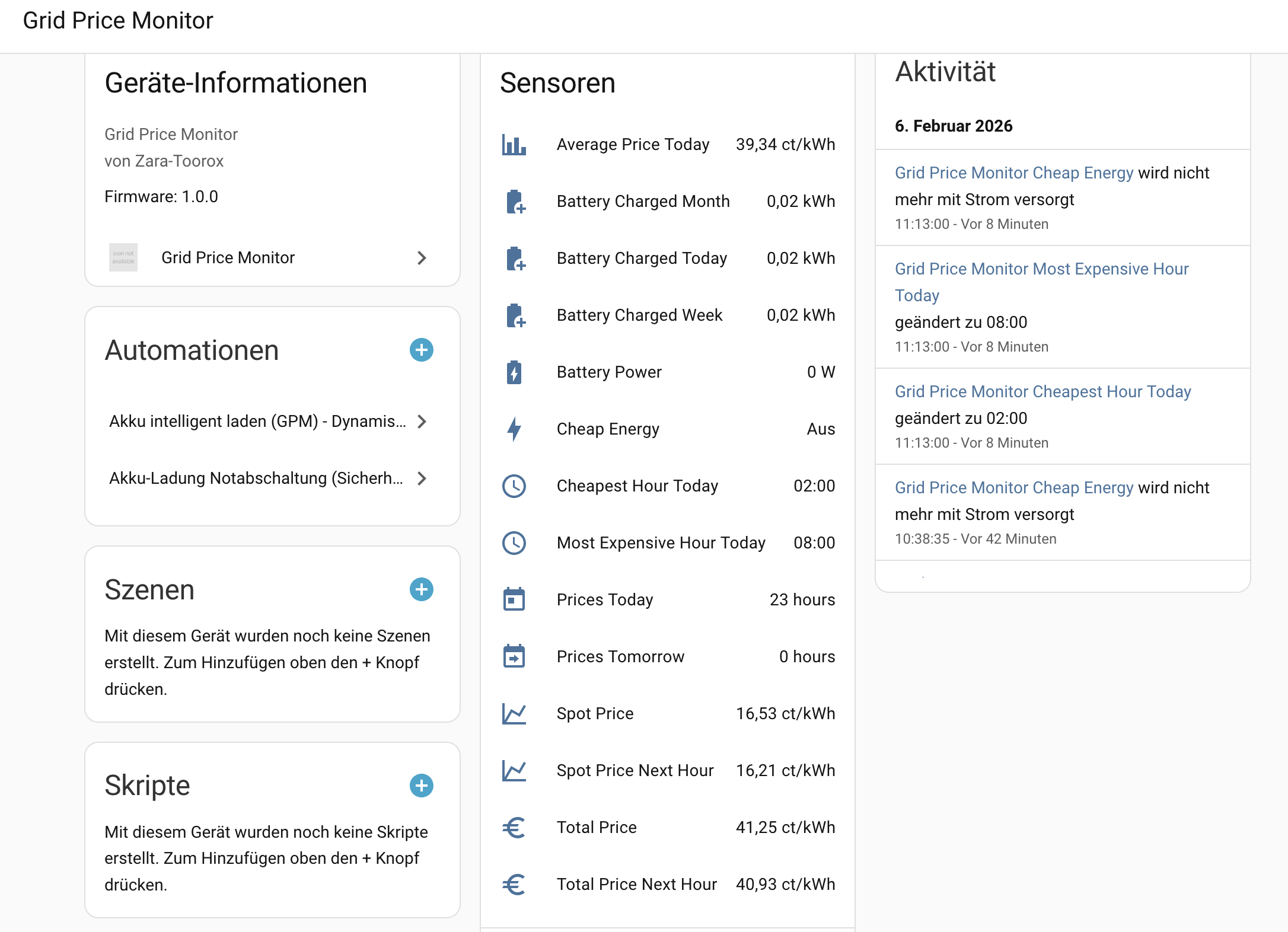Click the 0 hours Prices Tomorrow value
The width and height of the screenshot is (1288, 932).
[x=807, y=657]
